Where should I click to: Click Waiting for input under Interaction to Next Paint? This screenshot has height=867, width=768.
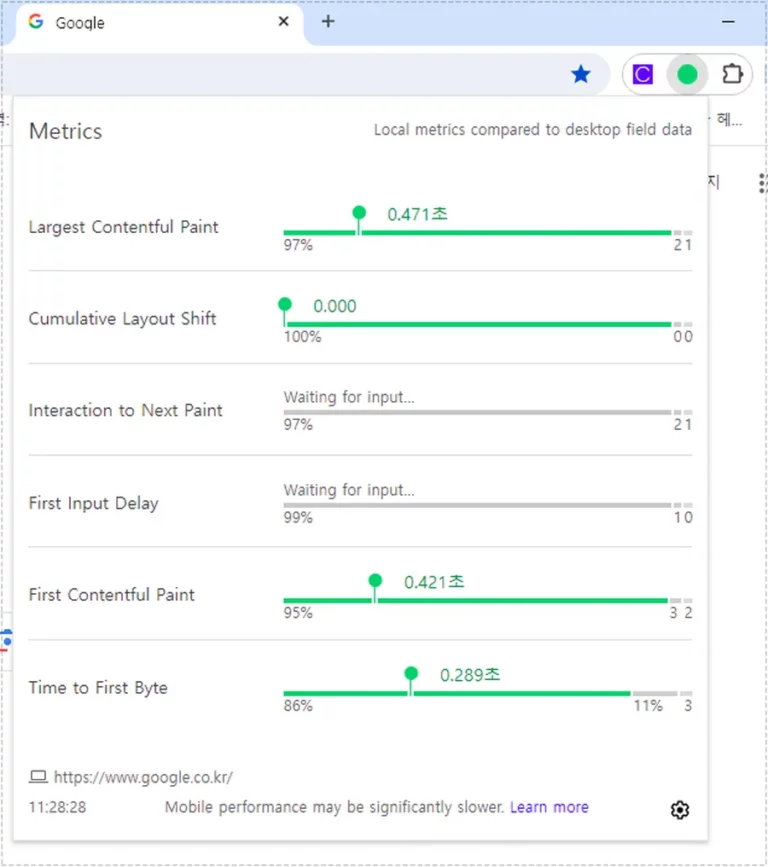click(x=349, y=398)
